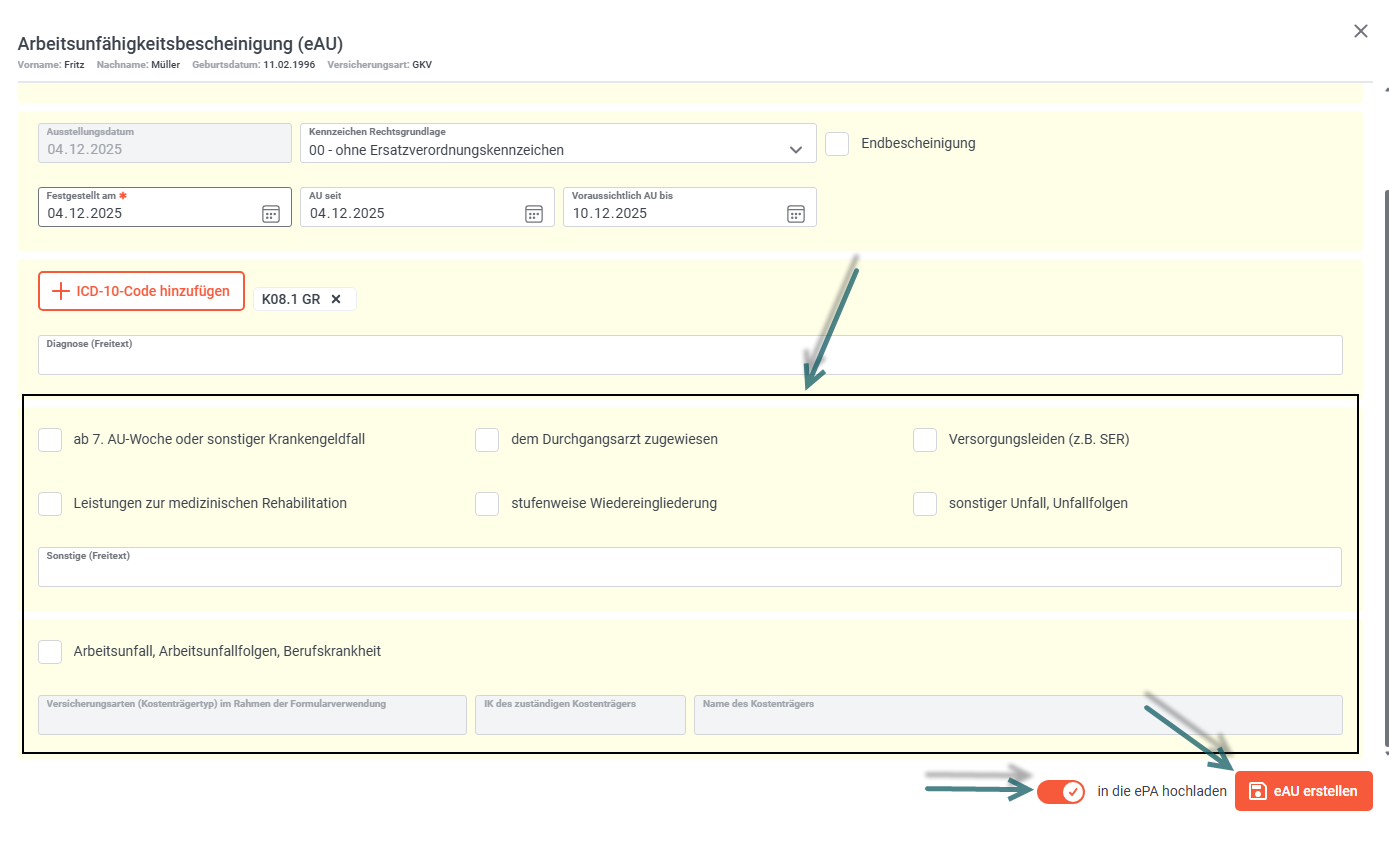This screenshot has width=1389, height=841.
Task: Click ICD-10-Code hinzufügen button
Action: [141, 291]
